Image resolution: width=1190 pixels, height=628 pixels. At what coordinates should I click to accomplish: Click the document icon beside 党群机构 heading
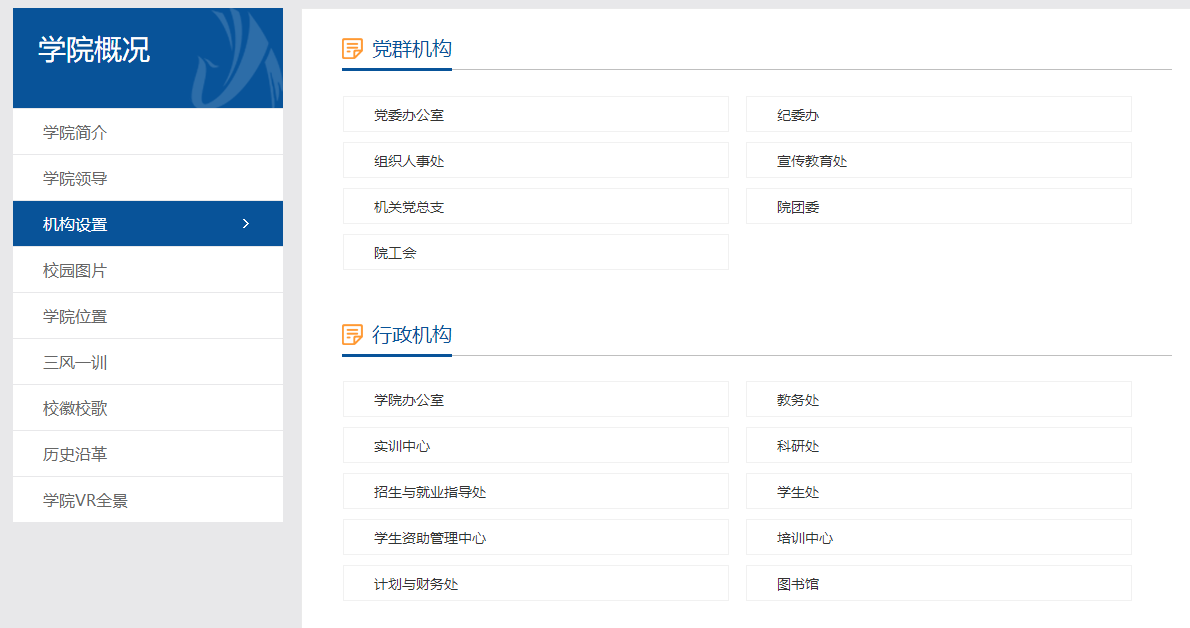tap(352, 49)
